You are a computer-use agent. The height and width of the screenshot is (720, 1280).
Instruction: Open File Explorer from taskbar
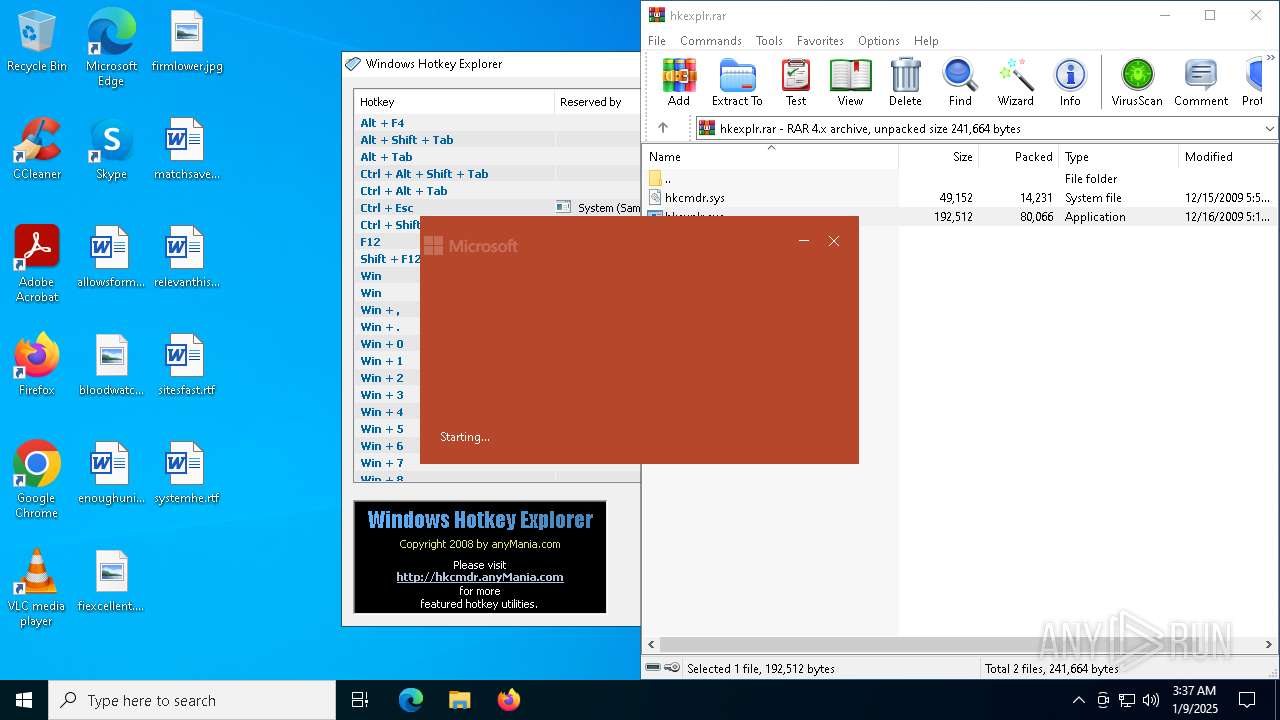tap(459, 700)
